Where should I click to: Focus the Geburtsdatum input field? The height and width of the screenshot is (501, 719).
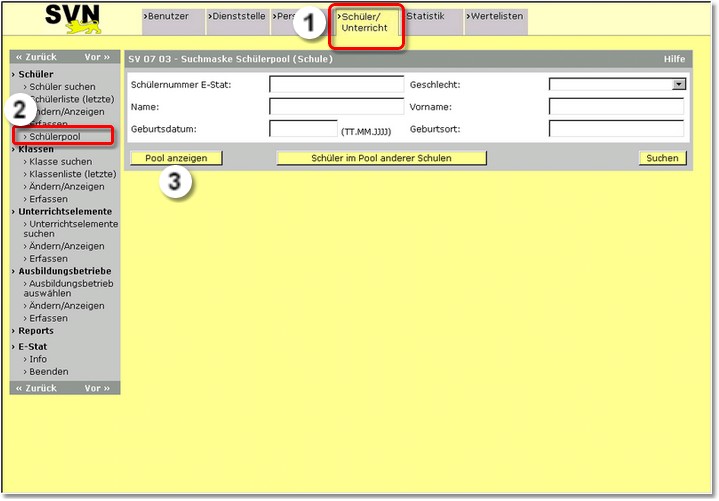click(x=303, y=128)
